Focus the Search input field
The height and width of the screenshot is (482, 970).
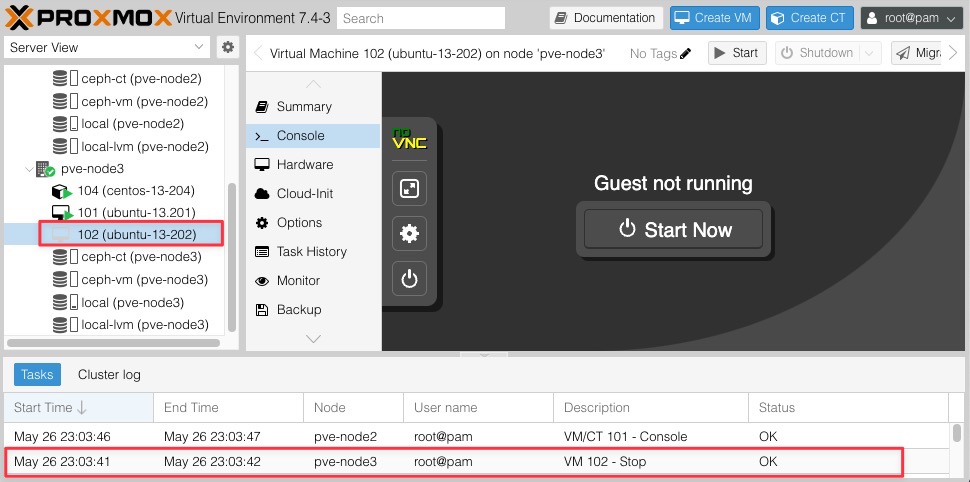click(421, 18)
